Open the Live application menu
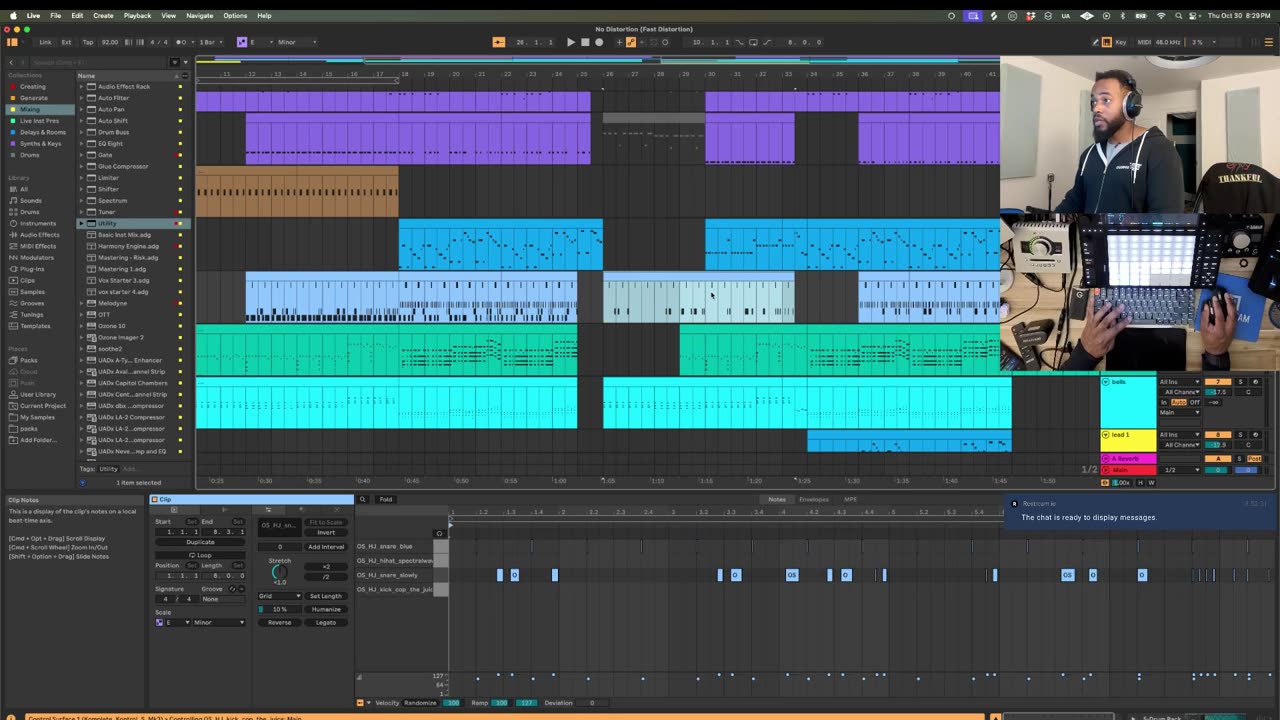The image size is (1280, 720). tap(33, 16)
